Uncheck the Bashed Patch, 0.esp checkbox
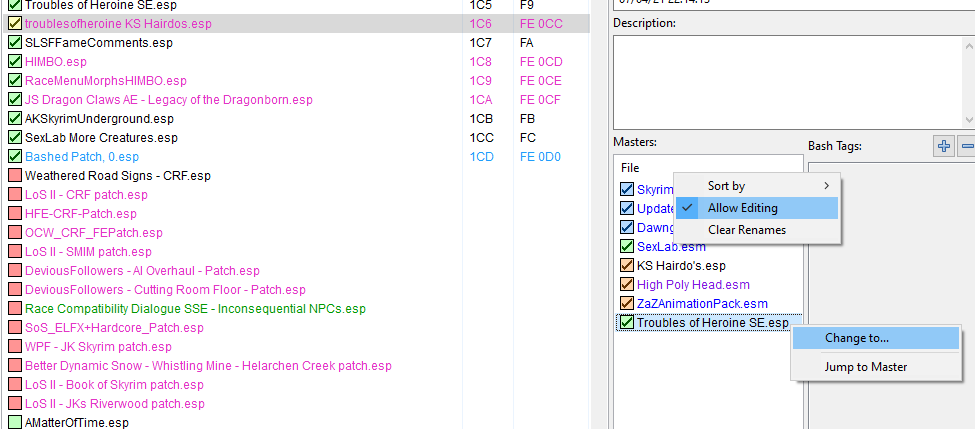975x429 pixels. click(15, 157)
